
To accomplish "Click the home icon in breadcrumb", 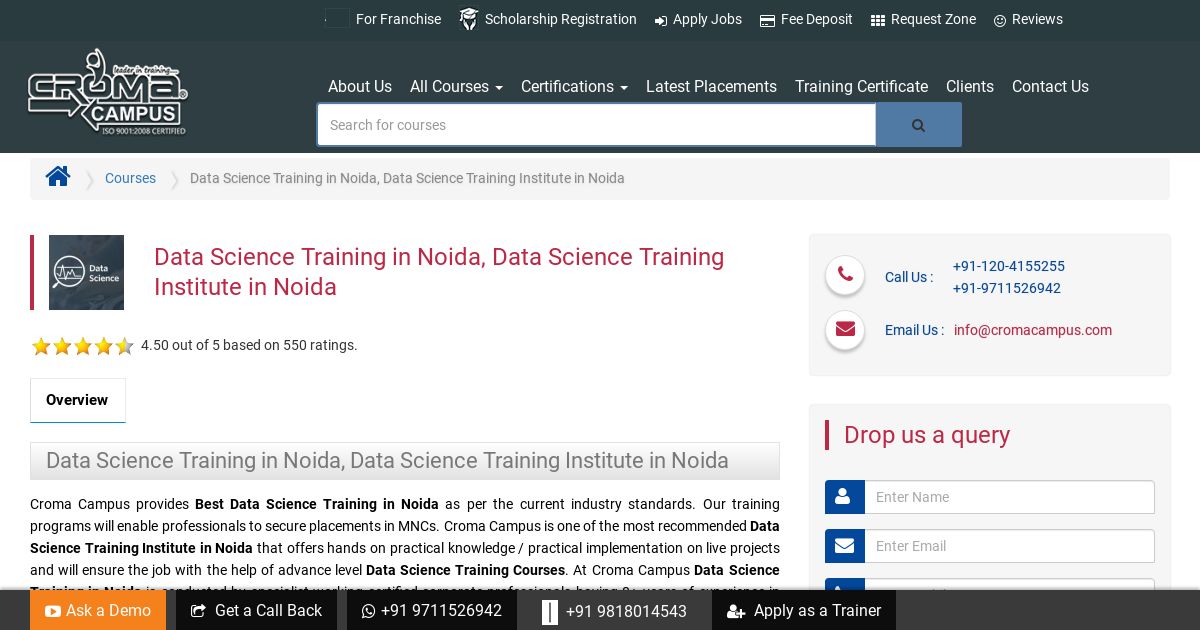I will [x=58, y=177].
